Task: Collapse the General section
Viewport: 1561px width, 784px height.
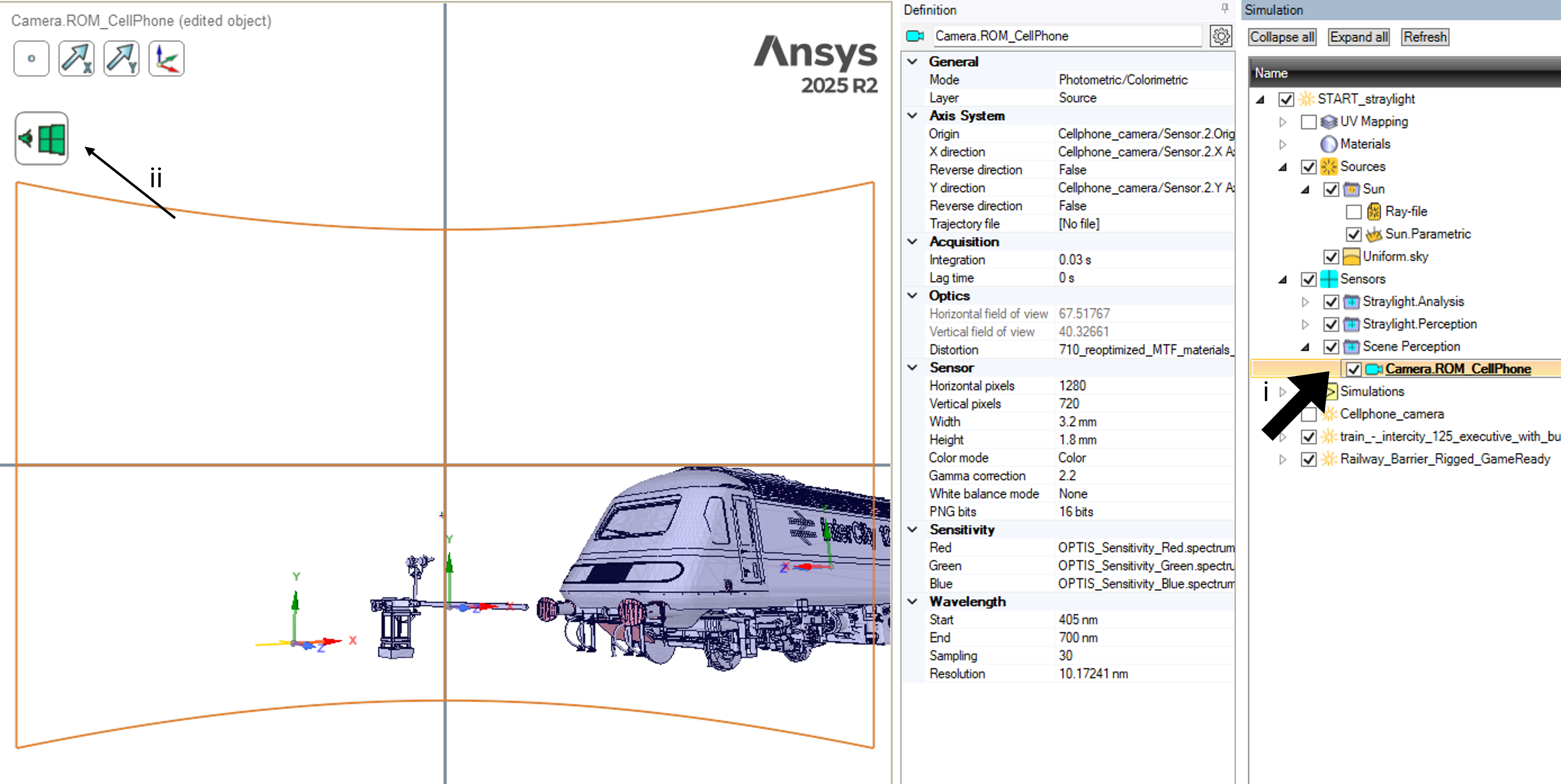Action: (912, 62)
